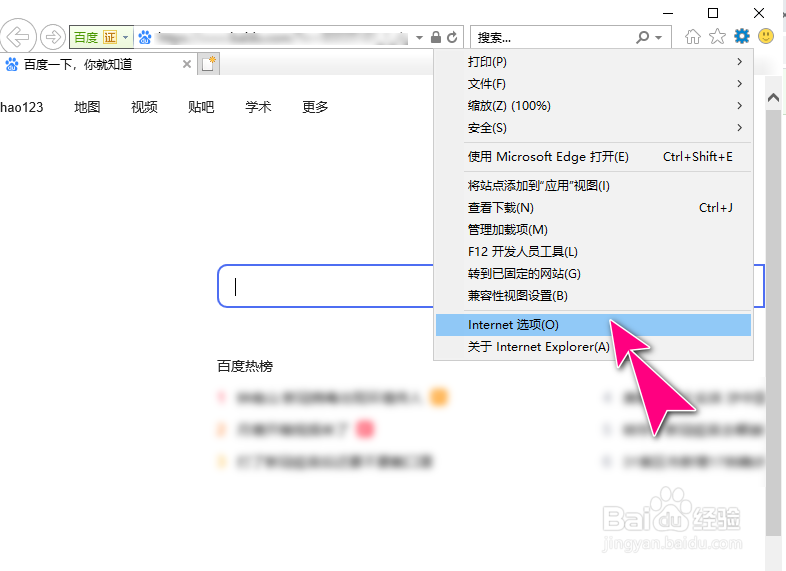Open Favorites with the star icon
Image resolution: width=786 pixels, height=571 pixels.
(717, 37)
